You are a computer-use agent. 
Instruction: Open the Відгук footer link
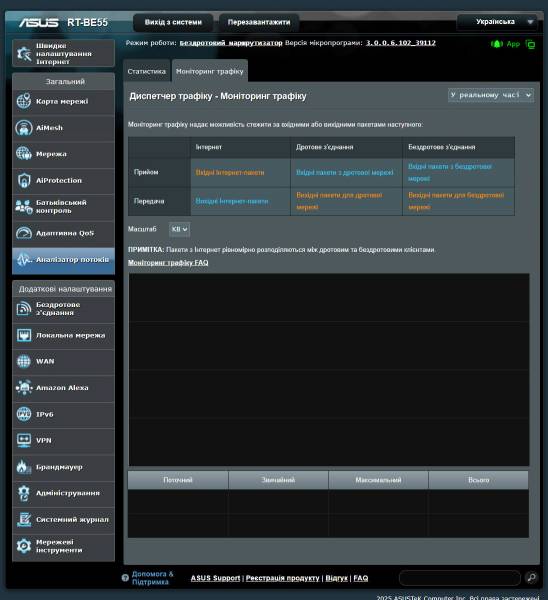(336, 578)
